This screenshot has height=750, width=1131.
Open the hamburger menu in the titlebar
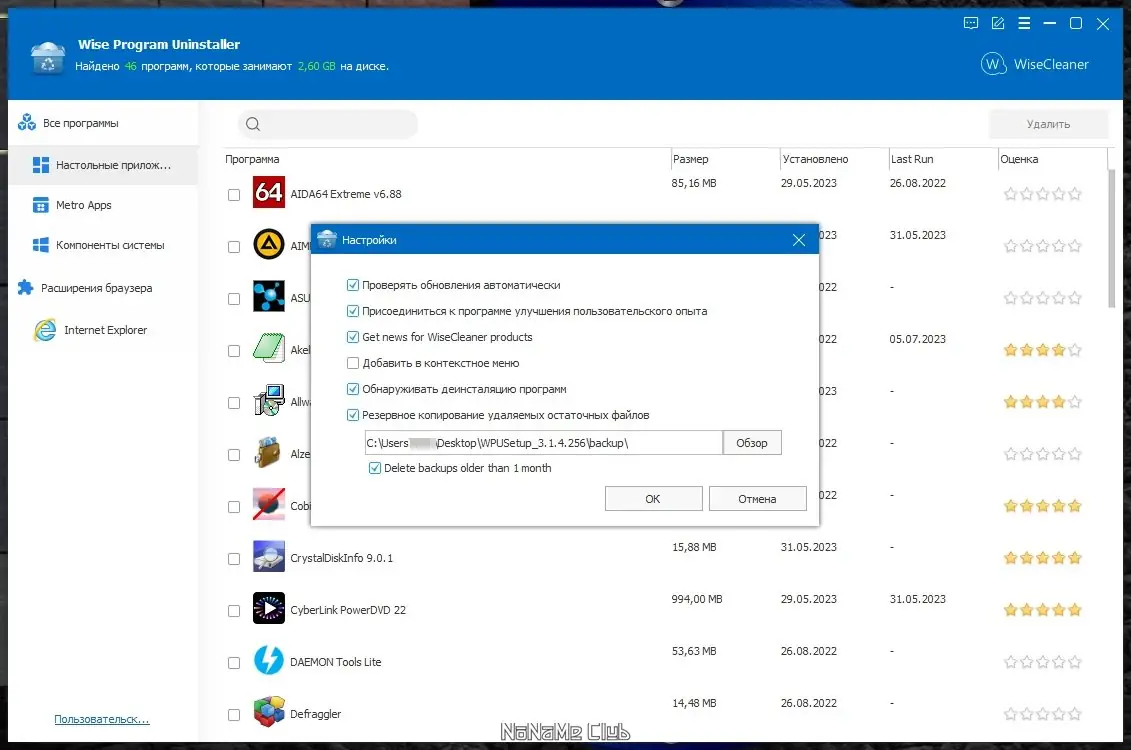(x=1023, y=22)
